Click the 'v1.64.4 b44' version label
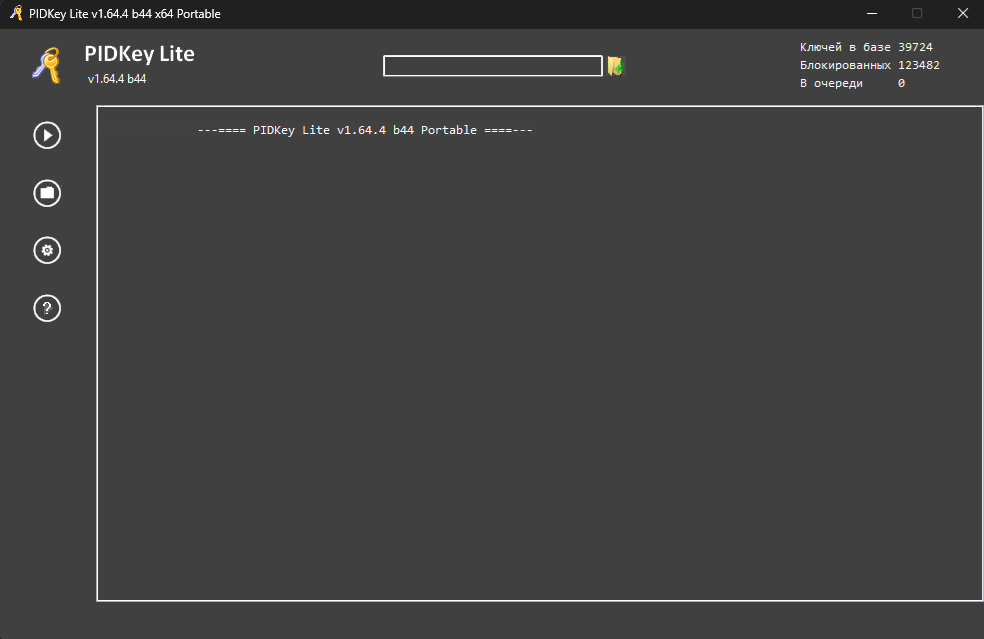The height and width of the screenshot is (639, 984). point(117,79)
